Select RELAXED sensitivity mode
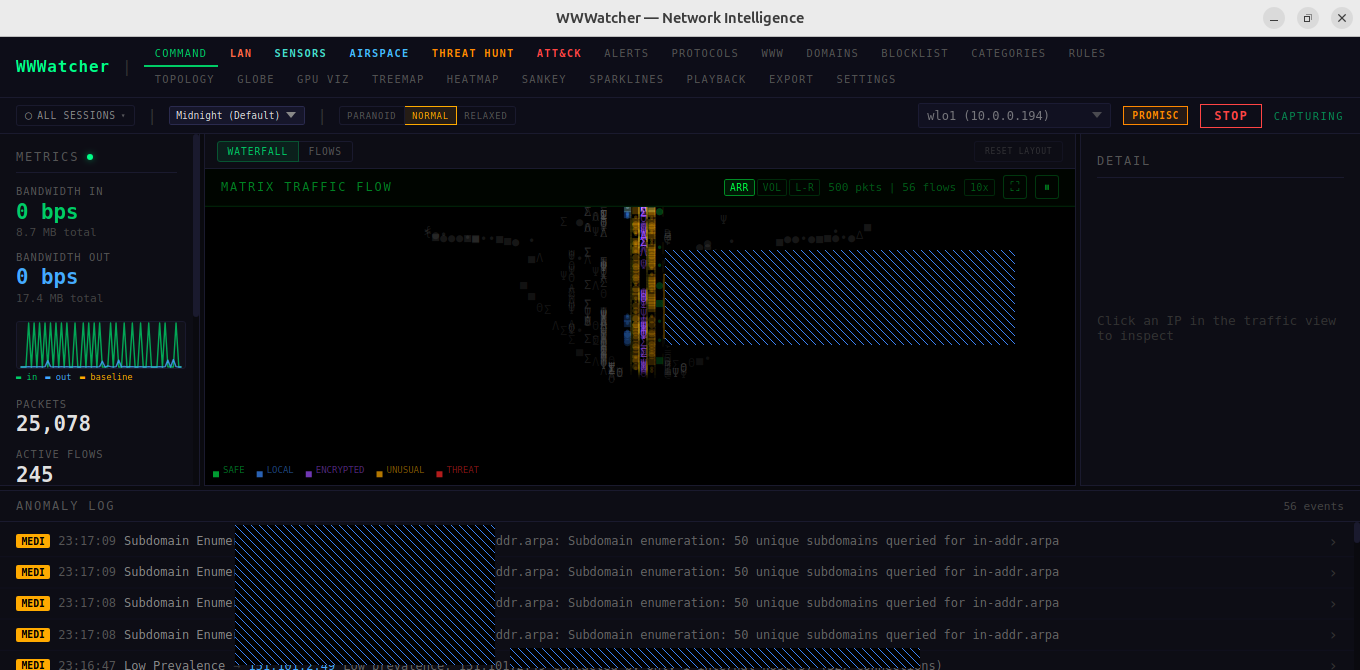1360x670 pixels. pos(486,116)
